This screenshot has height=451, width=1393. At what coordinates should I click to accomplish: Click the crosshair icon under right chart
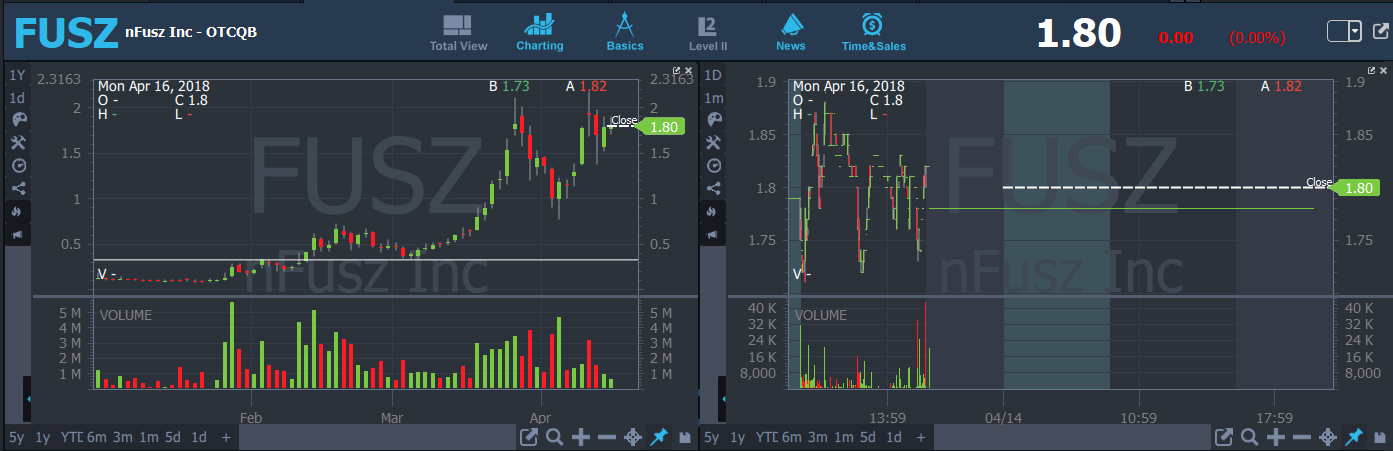click(x=1328, y=437)
